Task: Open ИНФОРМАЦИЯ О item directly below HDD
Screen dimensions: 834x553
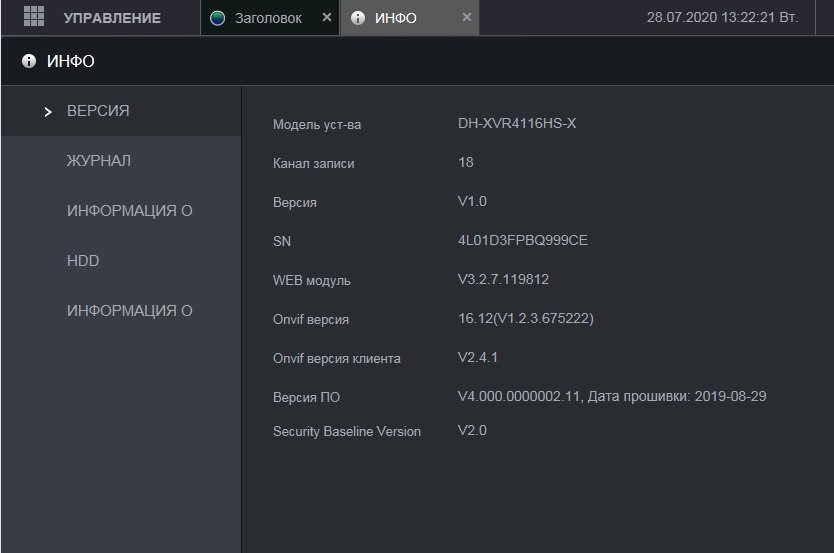Action: click(129, 311)
